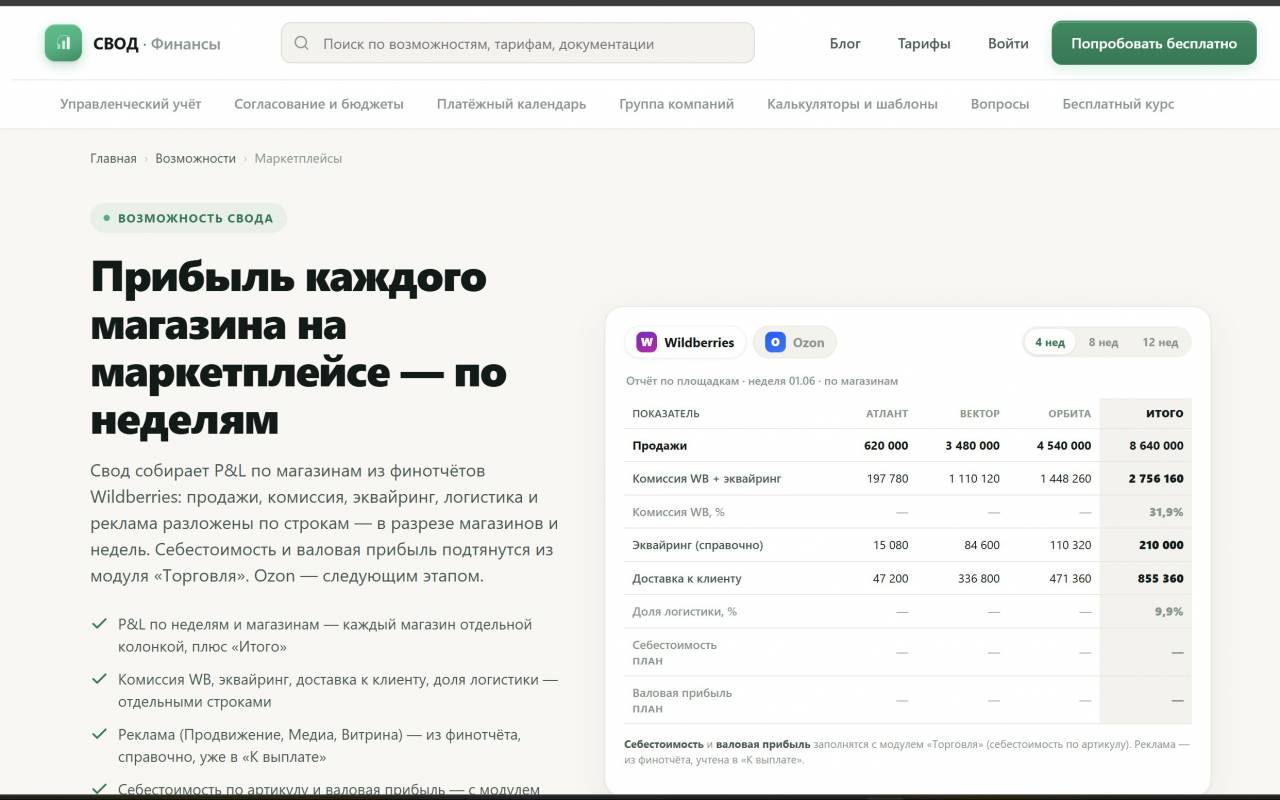The image size is (1280, 800).
Task: Click the Доля логистики, % row label
Action: [684, 611]
